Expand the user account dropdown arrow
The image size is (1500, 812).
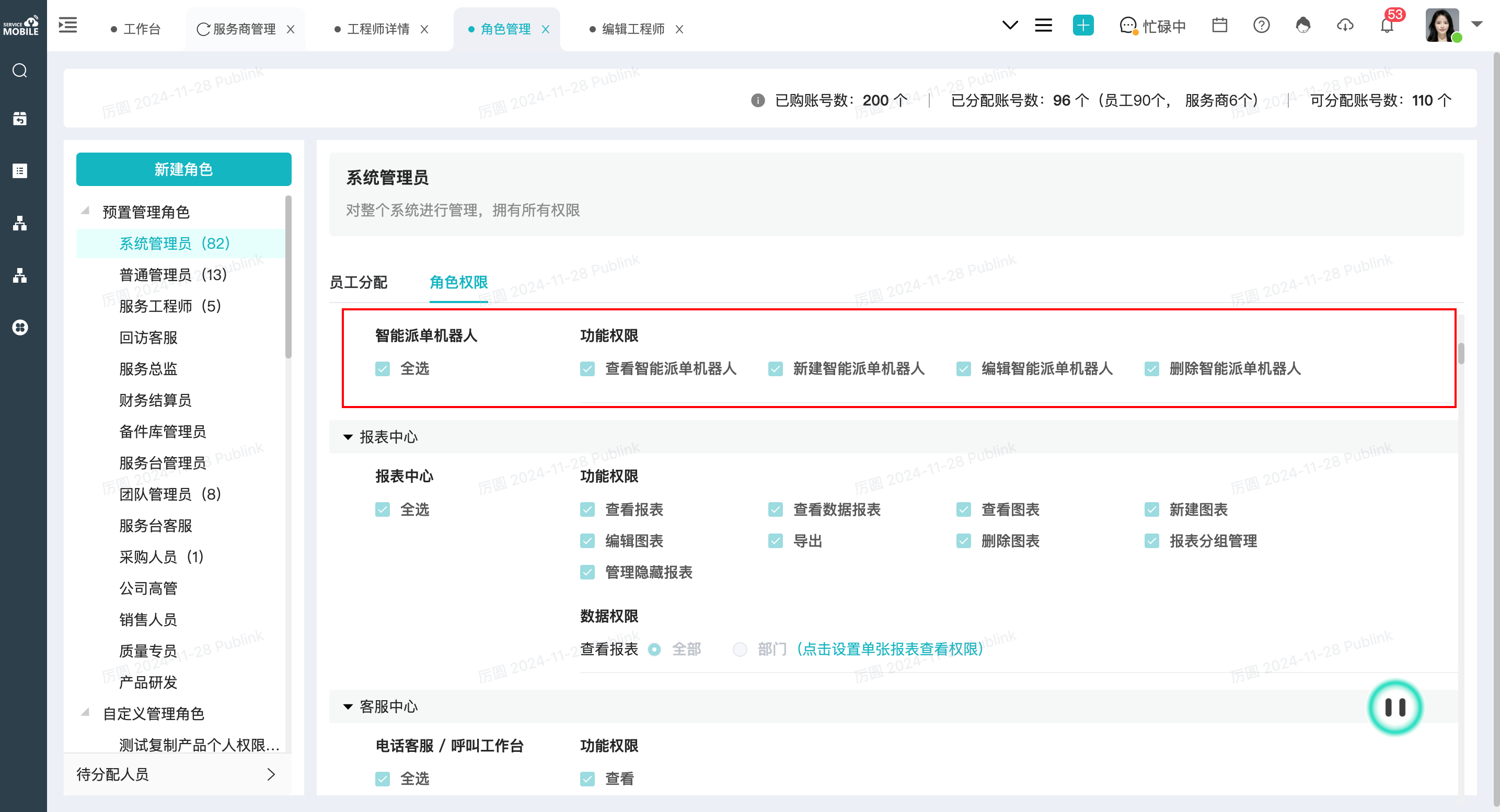[x=1476, y=24]
